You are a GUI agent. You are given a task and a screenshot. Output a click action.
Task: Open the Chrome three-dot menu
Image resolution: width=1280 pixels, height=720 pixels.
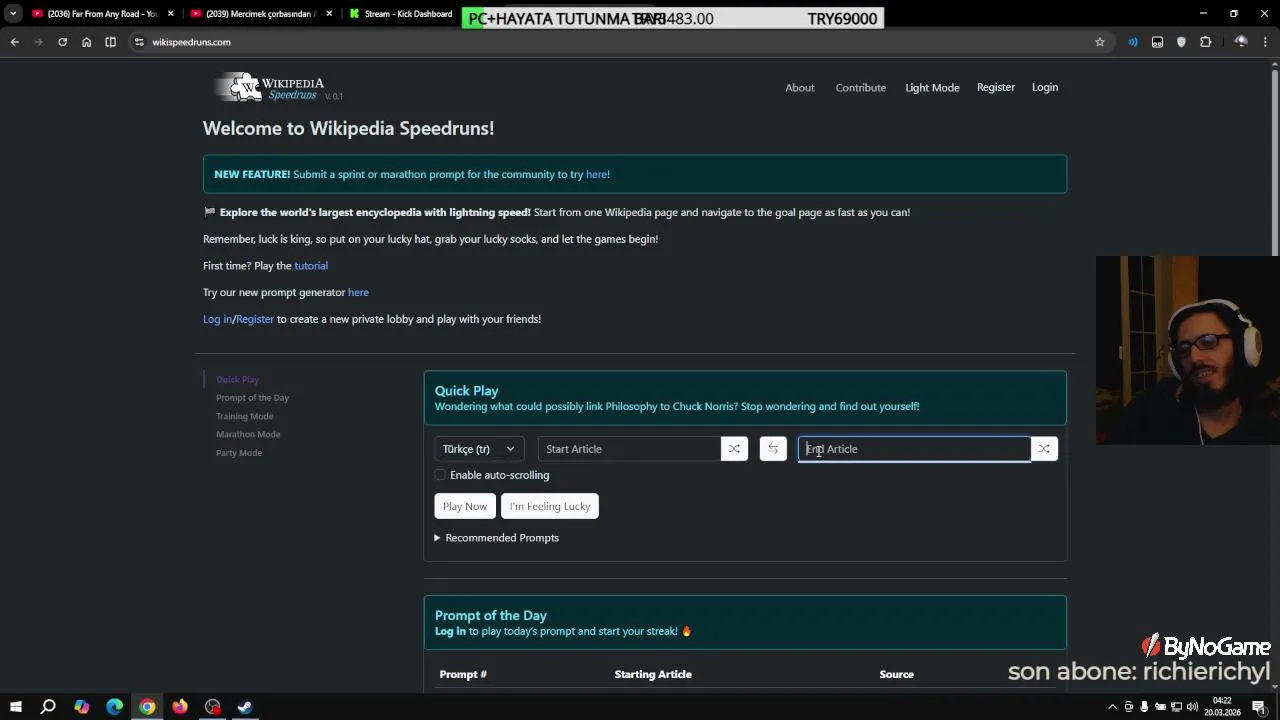[1266, 42]
